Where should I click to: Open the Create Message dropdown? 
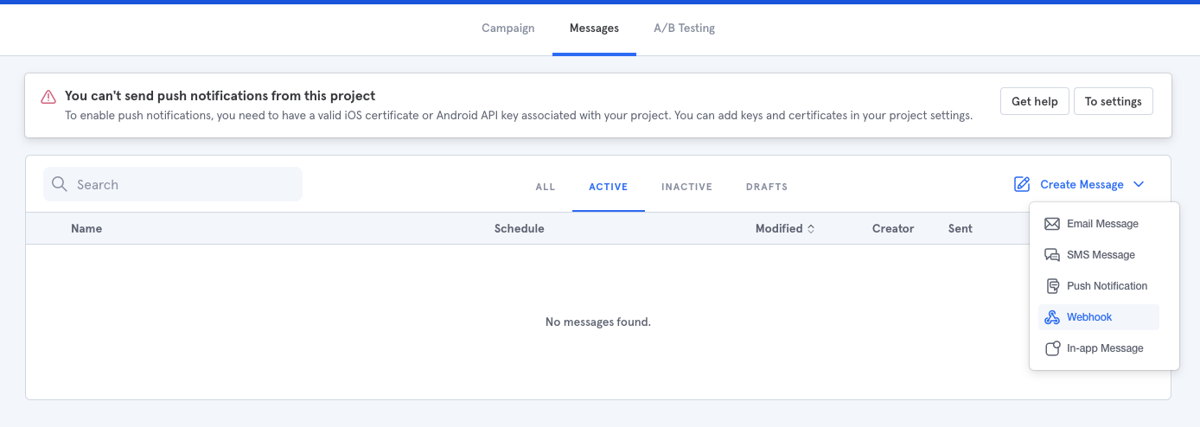[1079, 184]
